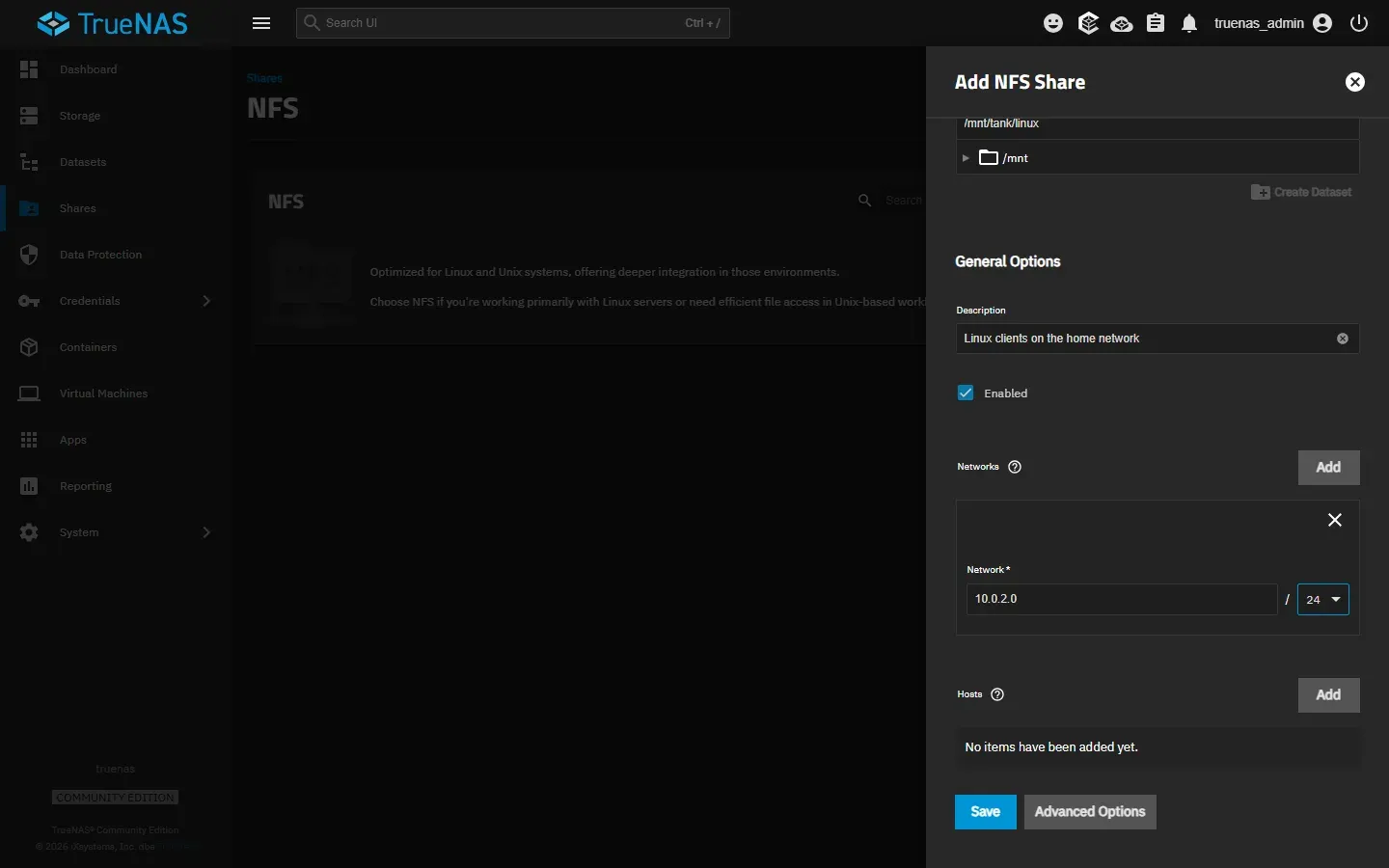Viewport: 1389px width, 868px height.
Task: Show Advanced Options
Action: [x=1090, y=812]
